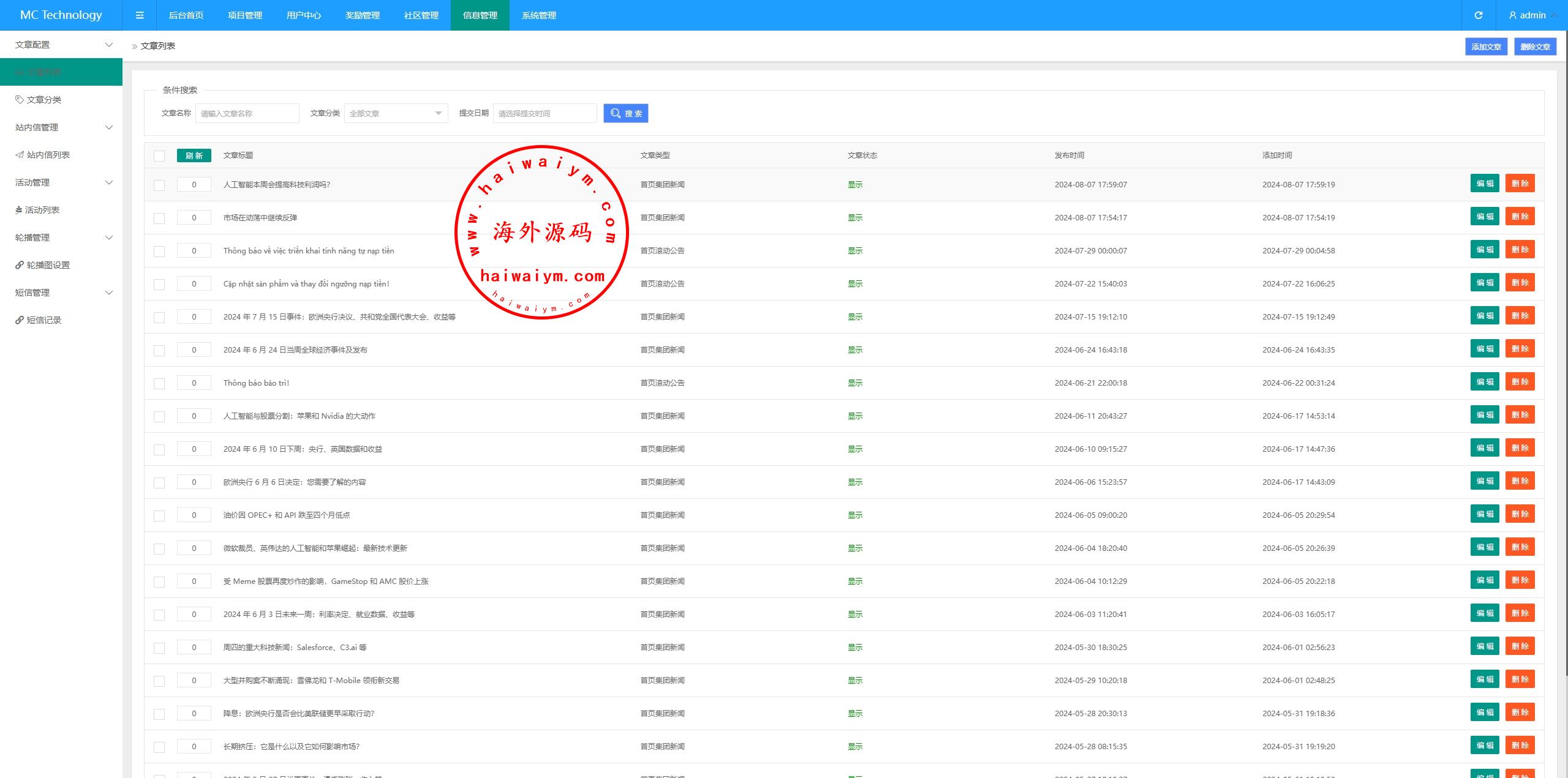Image resolution: width=1568 pixels, height=778 pixels.
Task: Click the refresh icon in top bar
Action: pos(1479,15)
